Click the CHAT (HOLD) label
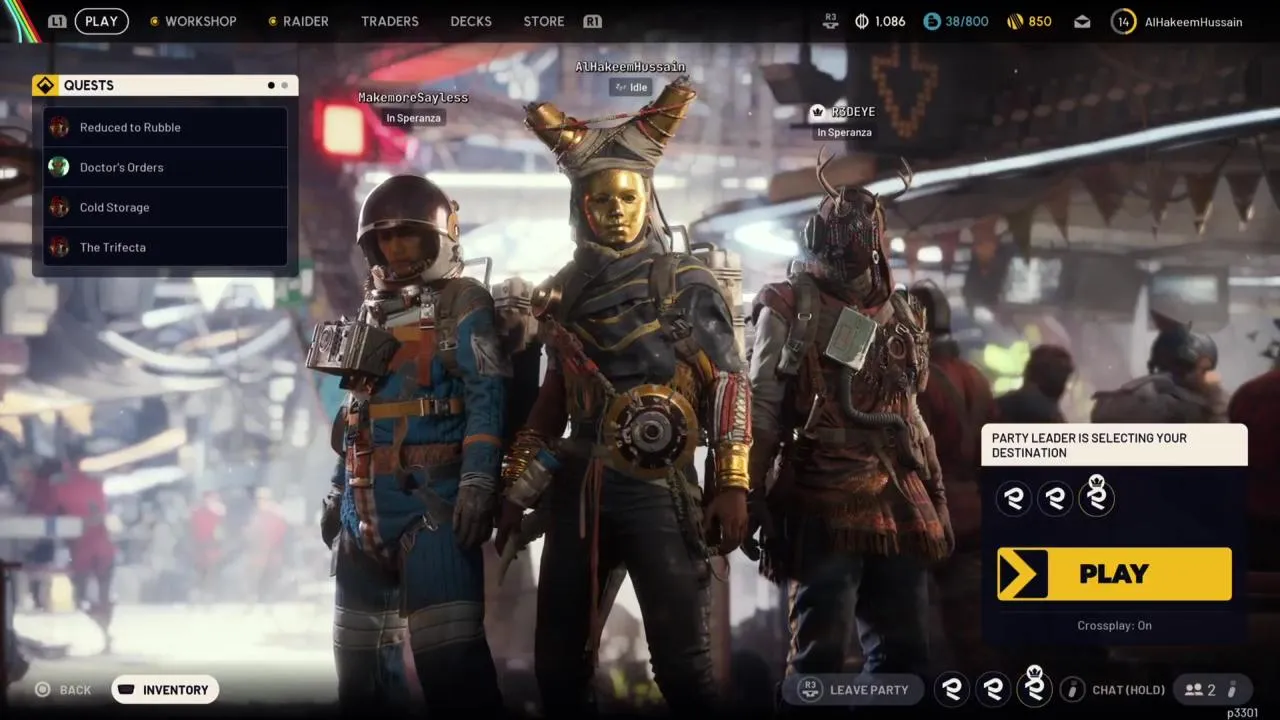The height and width of the screenshot is (720, 1280). click(1129, 690)
